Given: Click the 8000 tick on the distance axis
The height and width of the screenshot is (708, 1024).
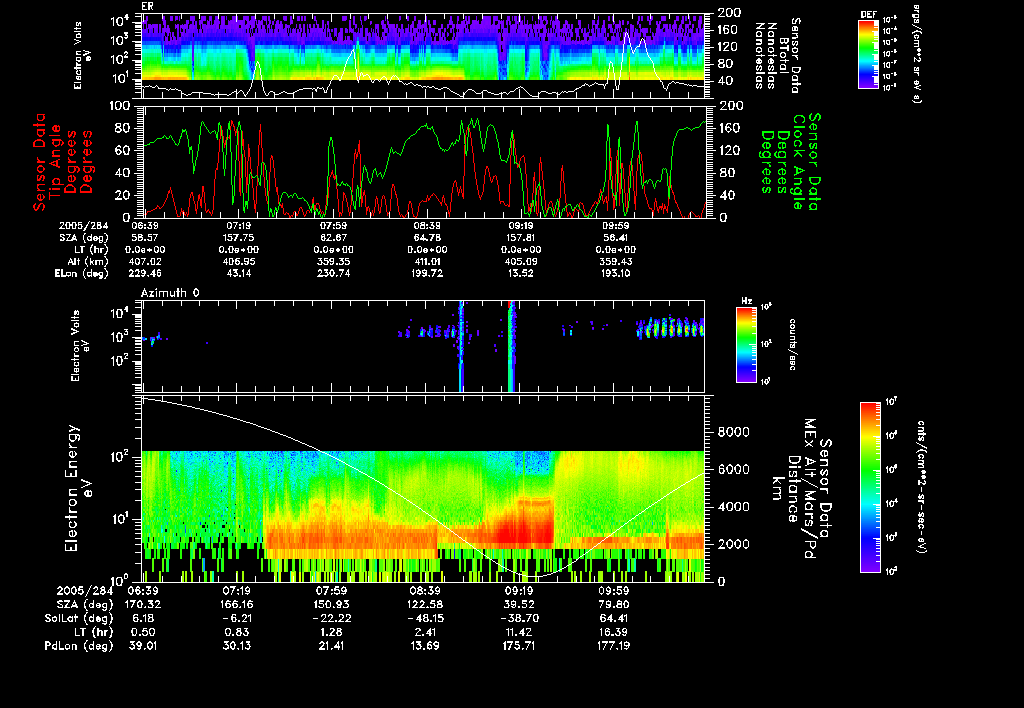Looking at the screenshot, I should click(734, 432).
